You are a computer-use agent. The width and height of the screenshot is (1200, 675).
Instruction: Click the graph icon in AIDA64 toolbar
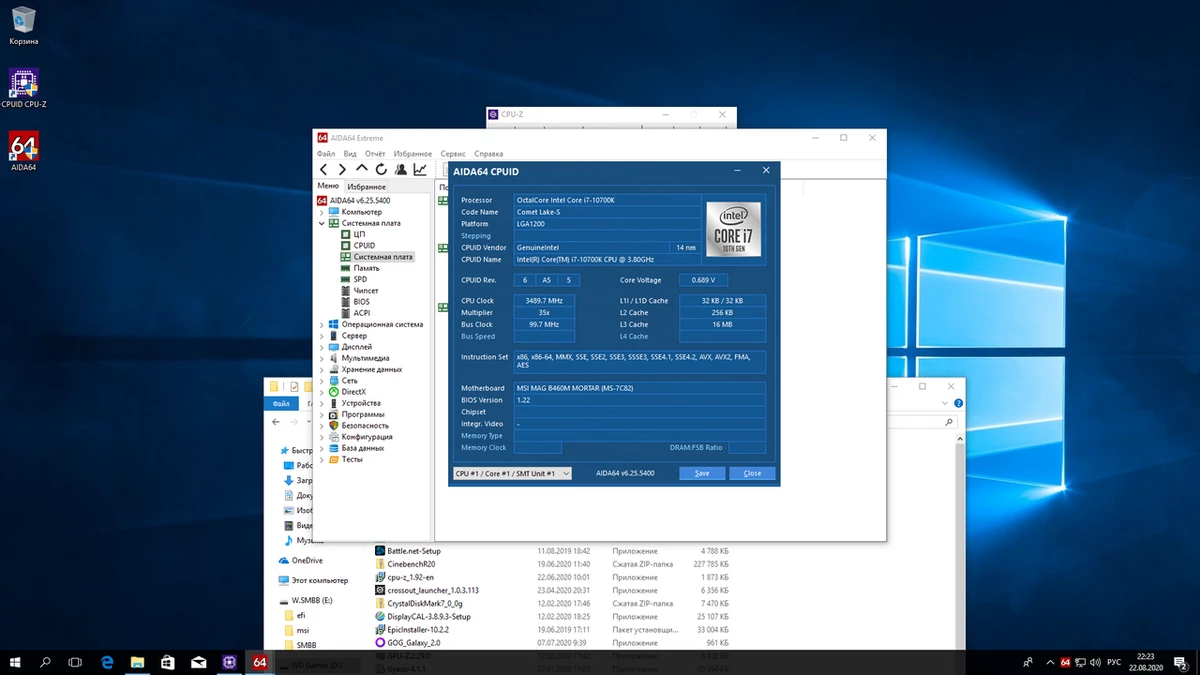[420, 170]
